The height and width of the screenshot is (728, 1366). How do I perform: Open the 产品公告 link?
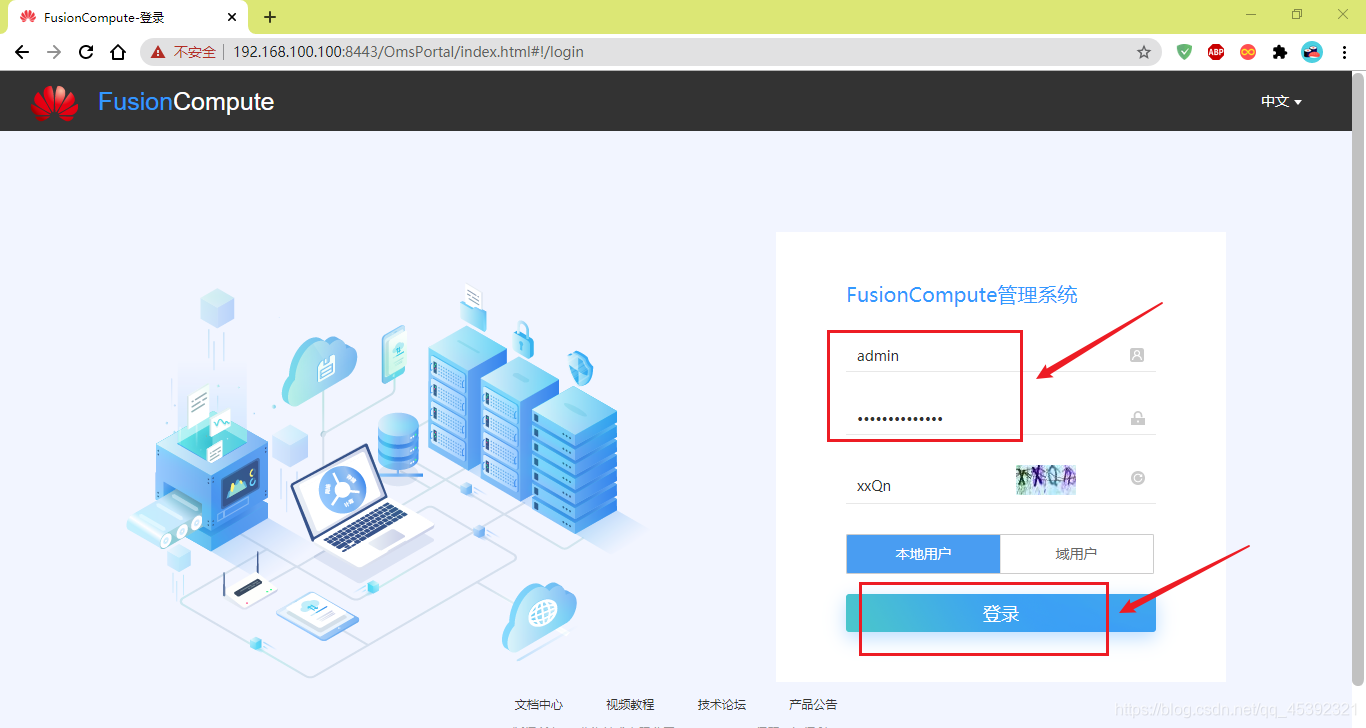813,705
